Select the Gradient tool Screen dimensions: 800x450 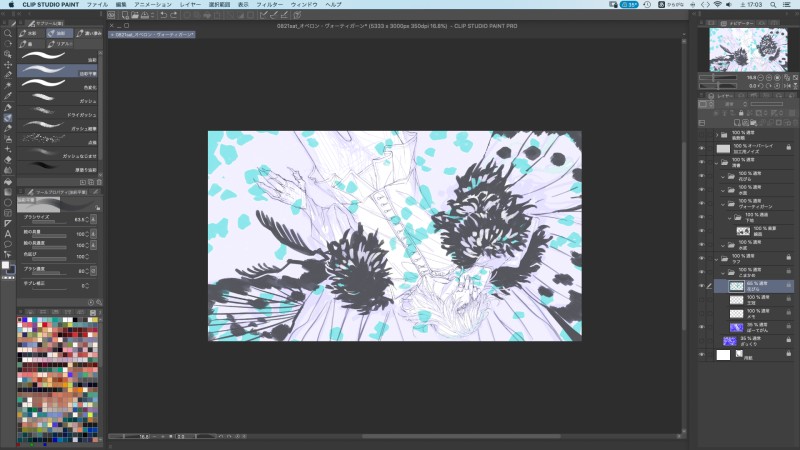pos(8,192)
